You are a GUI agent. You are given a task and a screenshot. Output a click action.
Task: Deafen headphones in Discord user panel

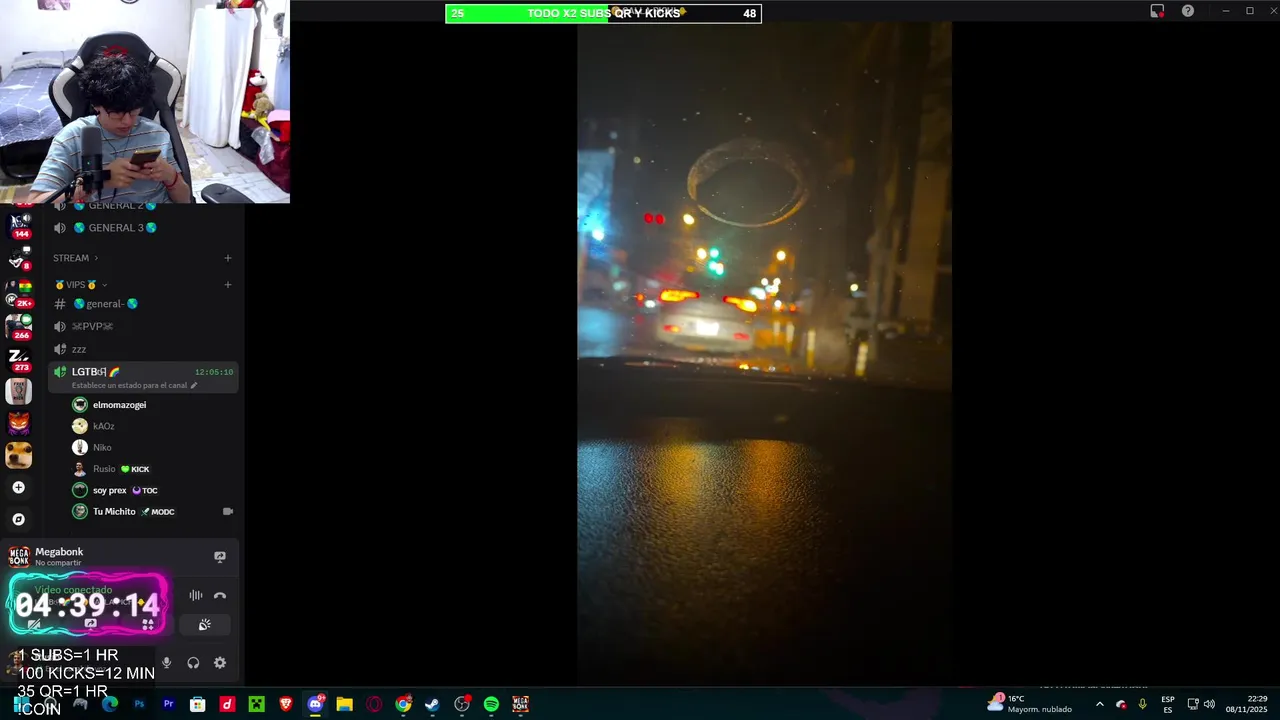[193, 663]
